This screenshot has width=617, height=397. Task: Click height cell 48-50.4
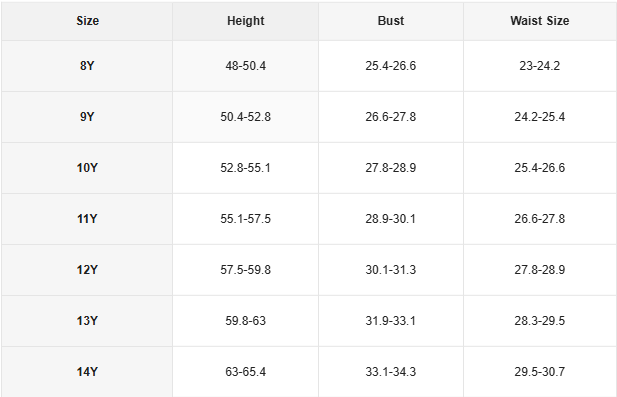246,66
